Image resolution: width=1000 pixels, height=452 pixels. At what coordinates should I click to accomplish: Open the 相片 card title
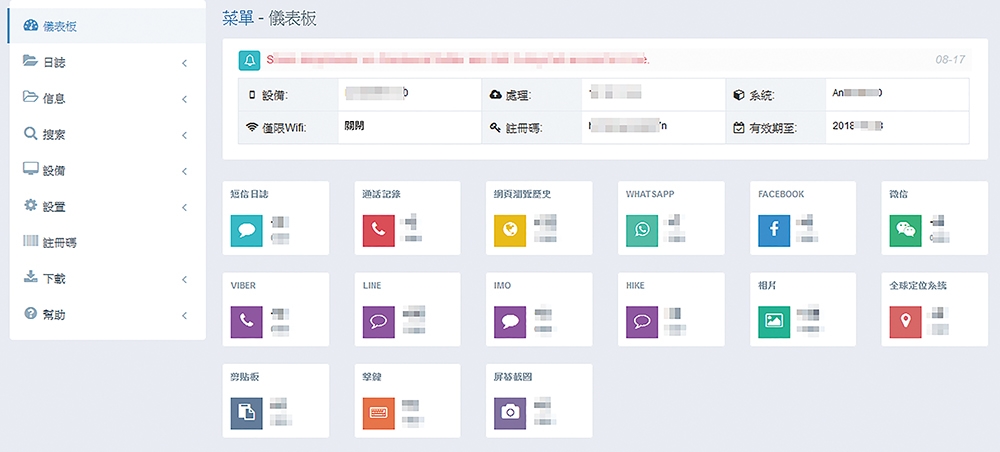(768, 286)
